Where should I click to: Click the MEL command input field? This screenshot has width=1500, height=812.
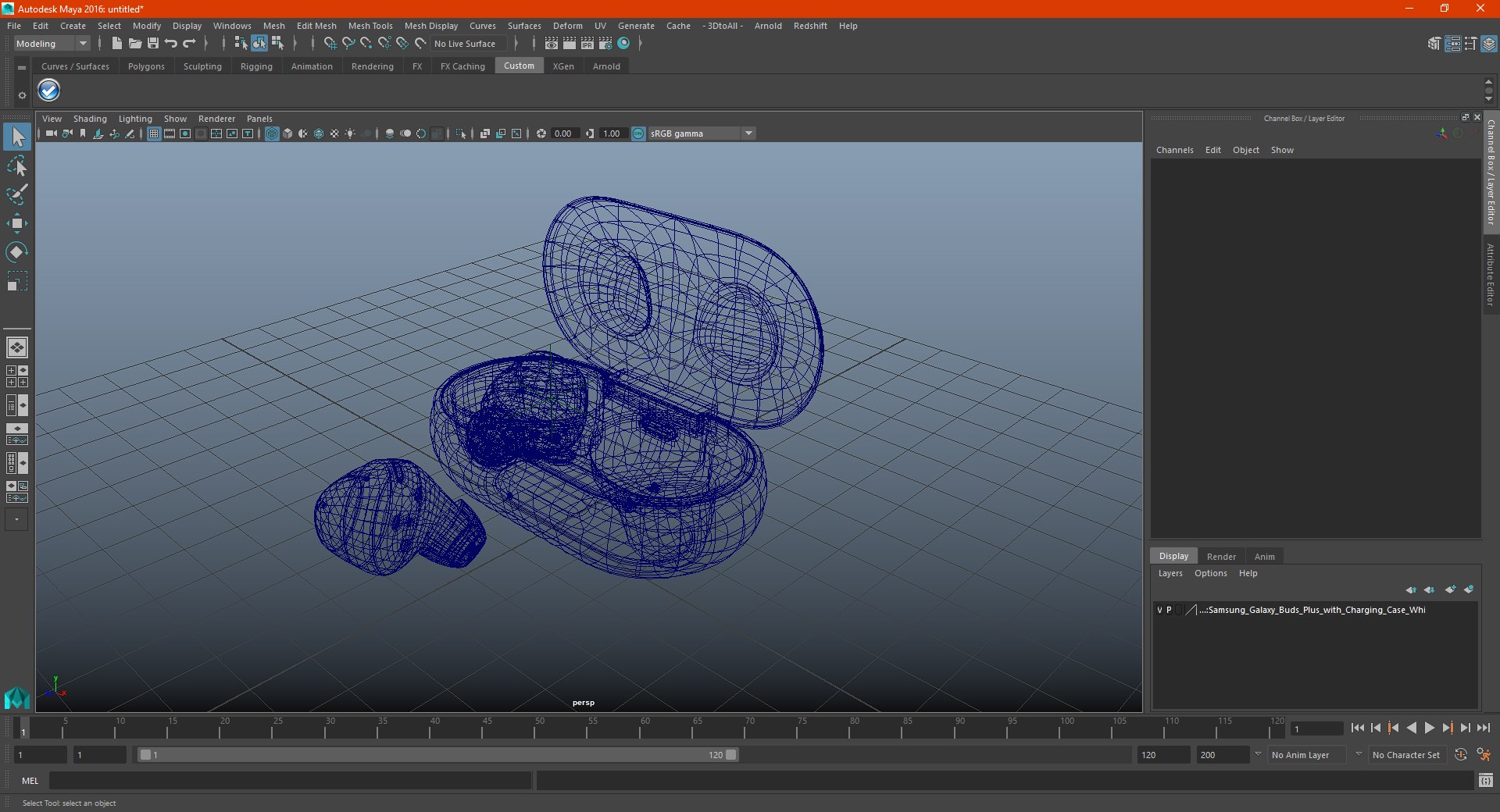290,780
